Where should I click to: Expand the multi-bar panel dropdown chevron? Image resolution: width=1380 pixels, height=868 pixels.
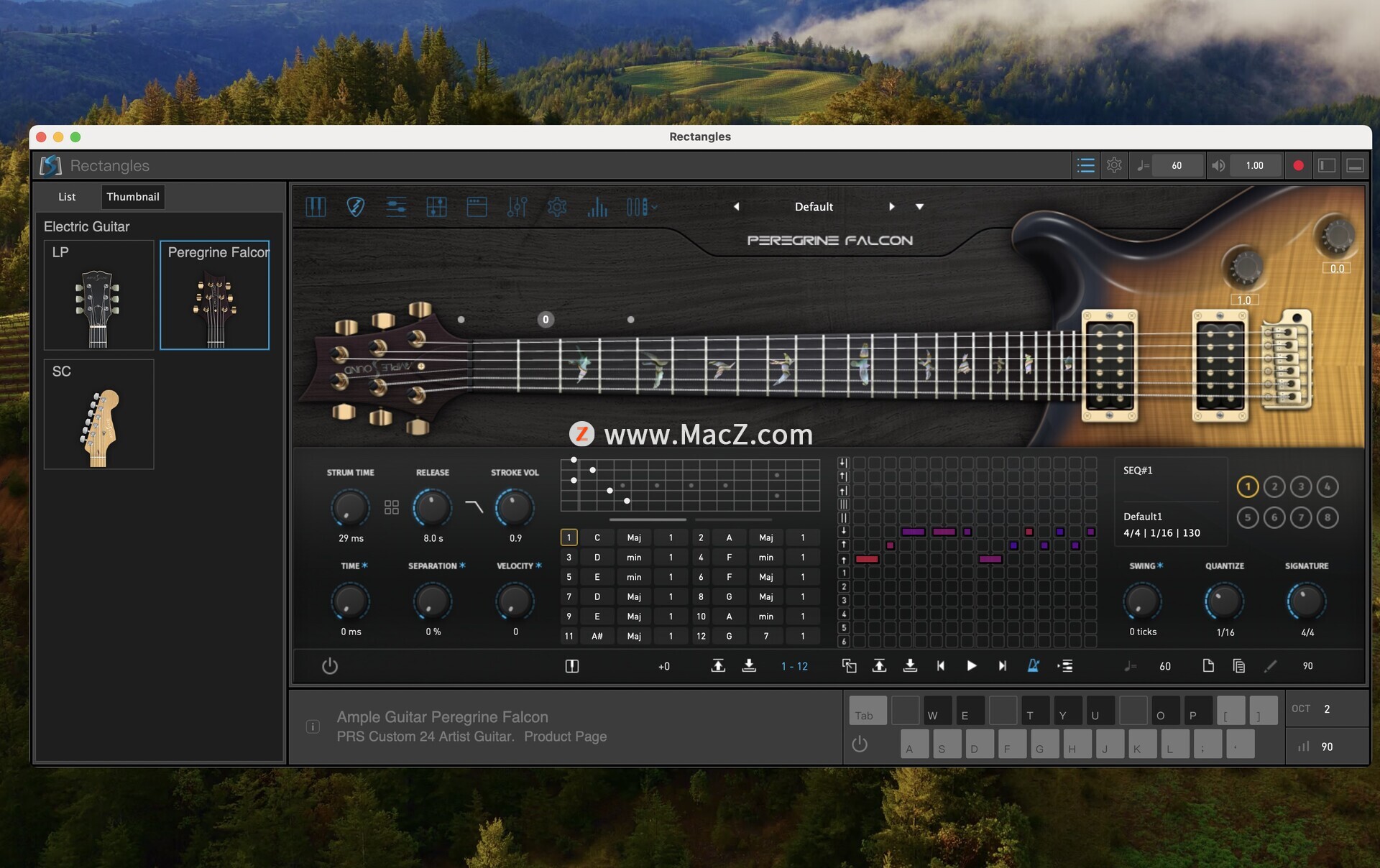[x=655, y=207]
